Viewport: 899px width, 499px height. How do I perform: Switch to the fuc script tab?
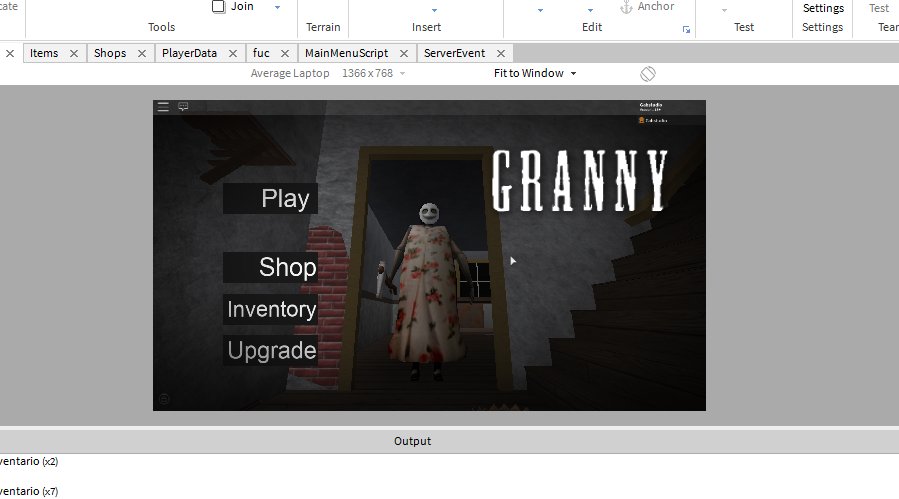pyautogui.click(x=261, y=53)
